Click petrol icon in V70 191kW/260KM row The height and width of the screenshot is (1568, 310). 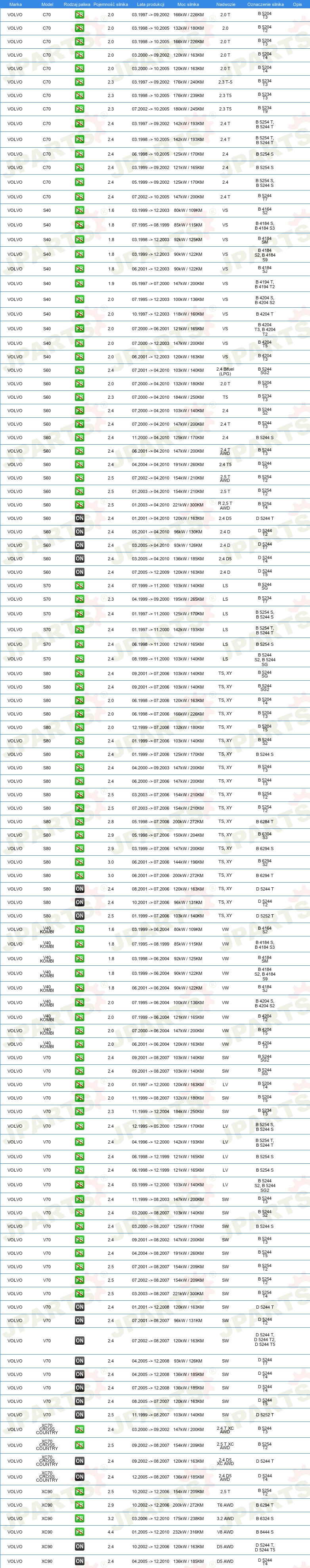[x=79, y=1253]
